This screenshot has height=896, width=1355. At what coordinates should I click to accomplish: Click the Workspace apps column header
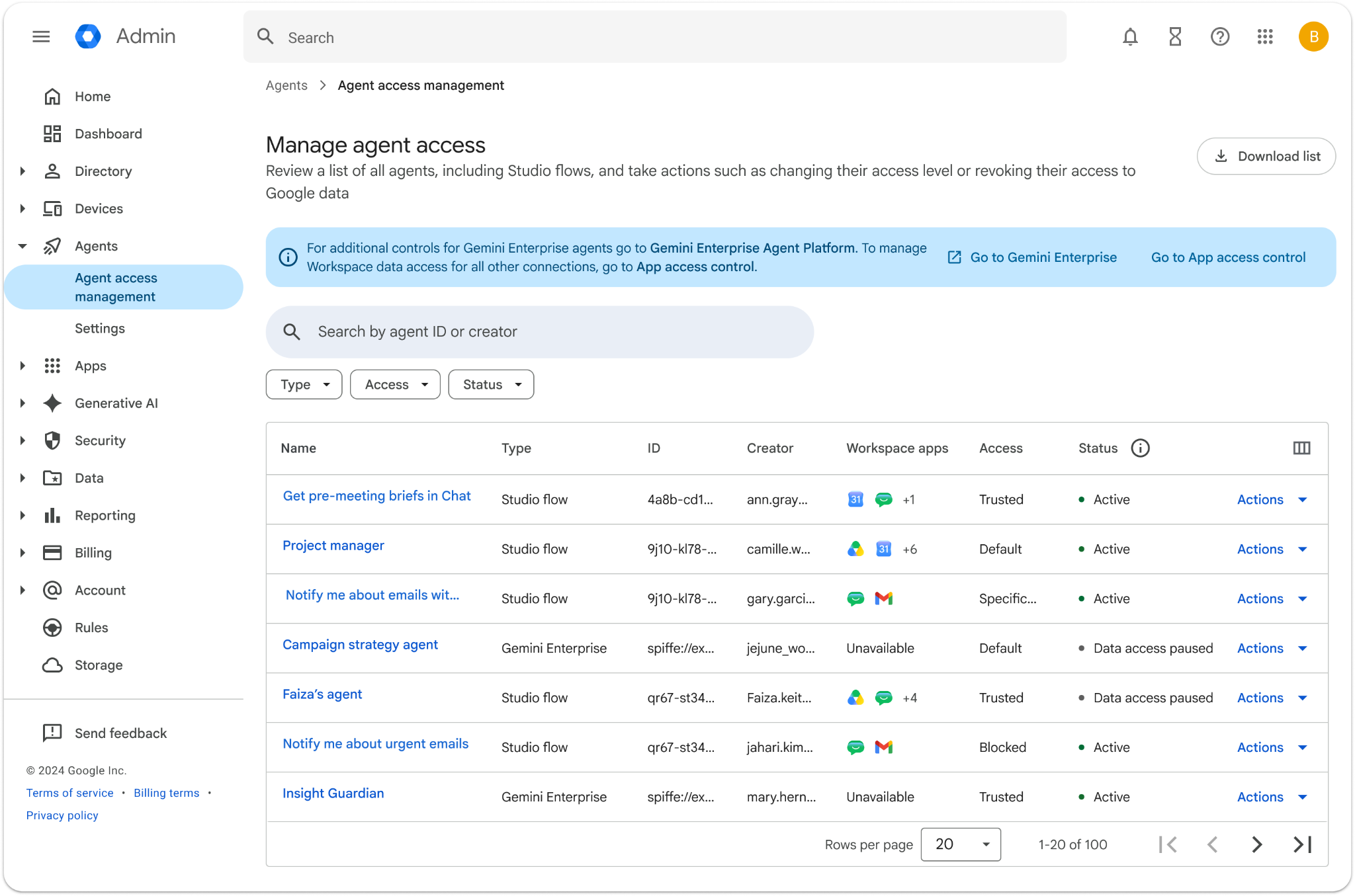pyautogui.click(x=897, y=448)
